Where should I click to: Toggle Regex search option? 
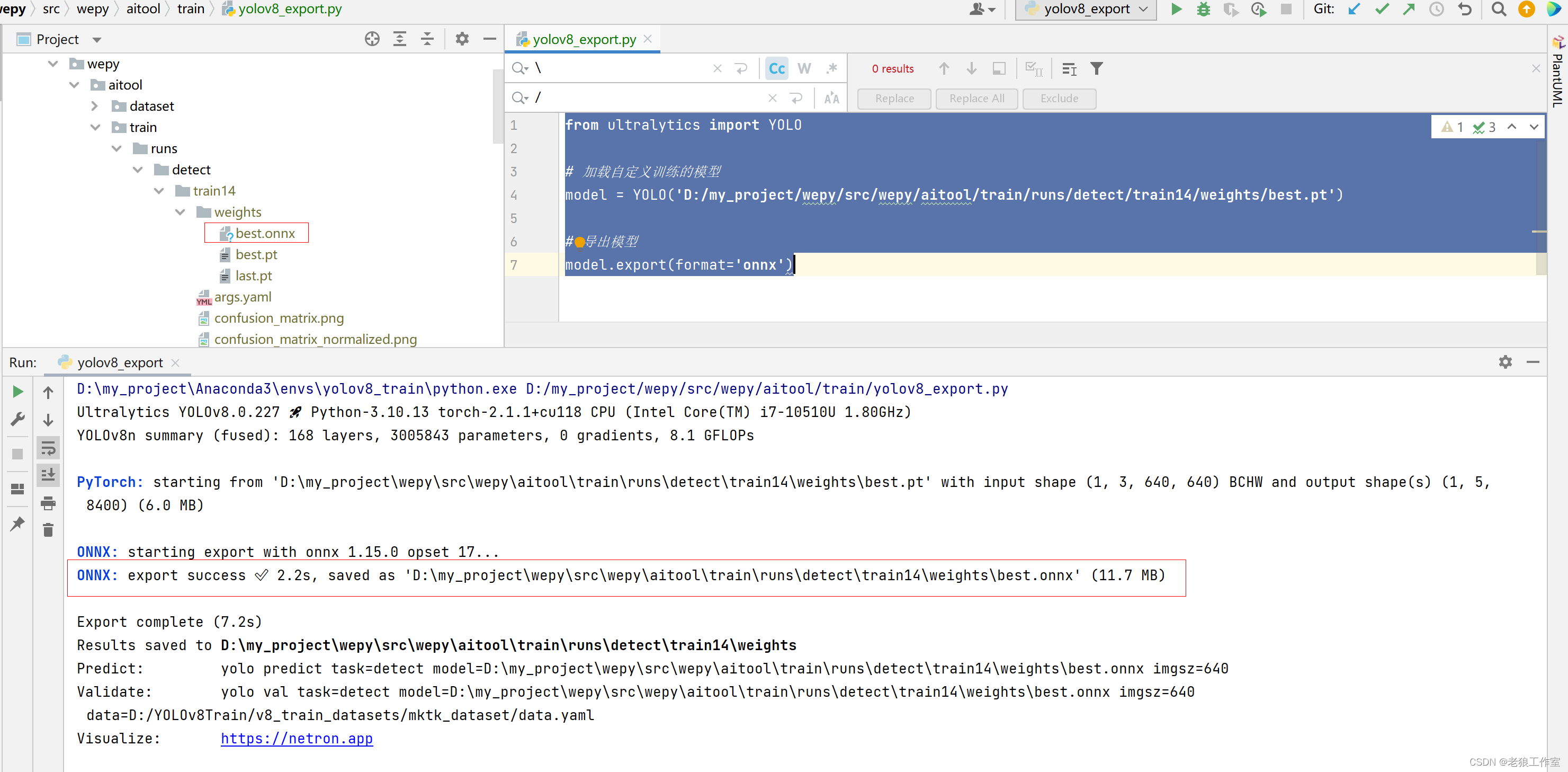[x=831, y=68]
